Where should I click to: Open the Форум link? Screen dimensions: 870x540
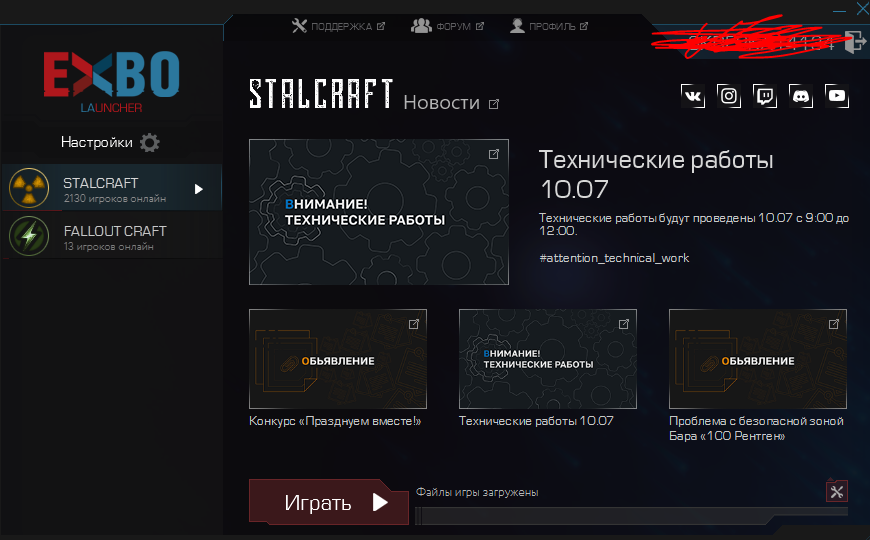click(x=453, y=26)
